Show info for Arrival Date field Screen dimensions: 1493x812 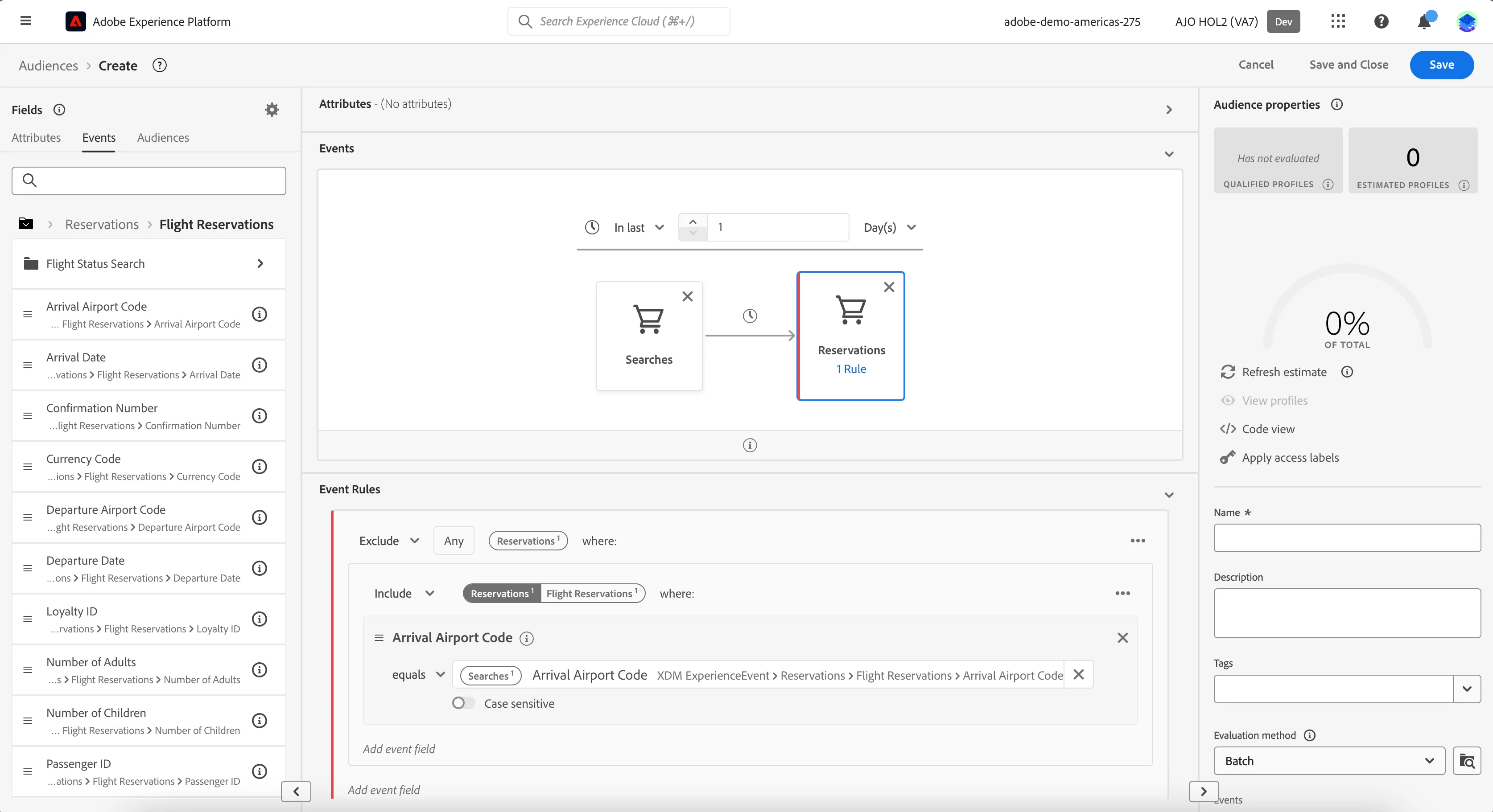260,365
